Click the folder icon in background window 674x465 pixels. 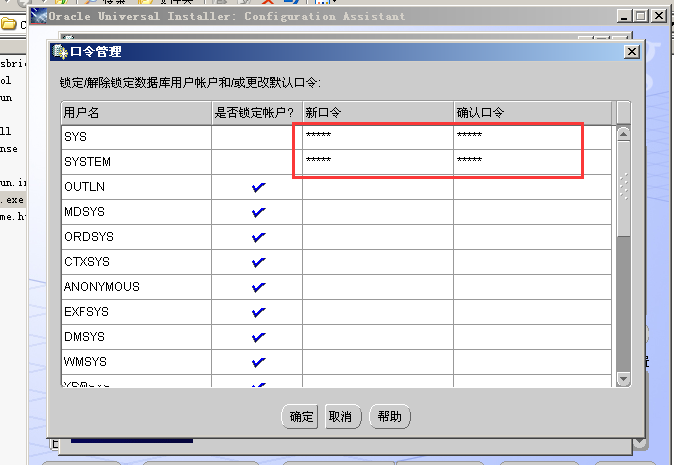(9, 24)
